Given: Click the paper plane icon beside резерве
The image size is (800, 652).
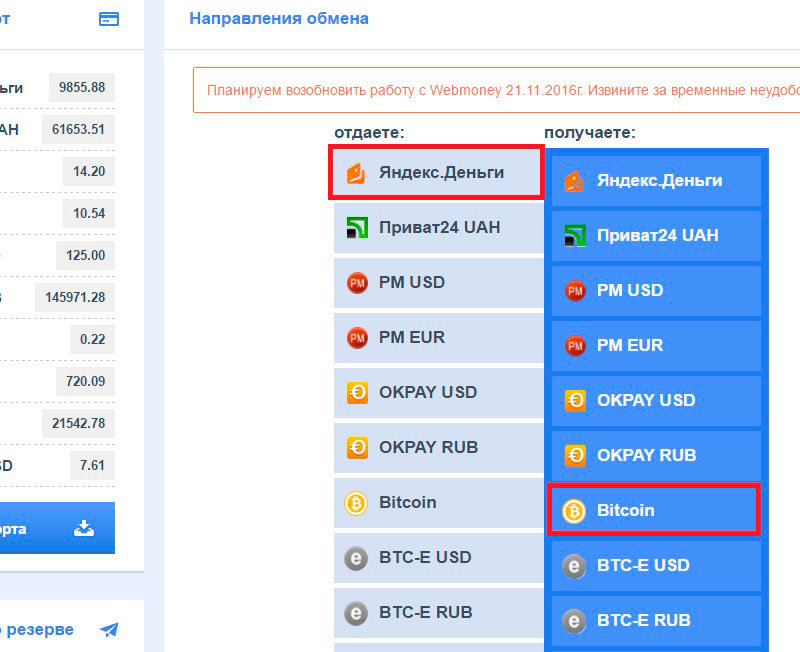Looking at the screenshot, I should [x=109, y=630].
